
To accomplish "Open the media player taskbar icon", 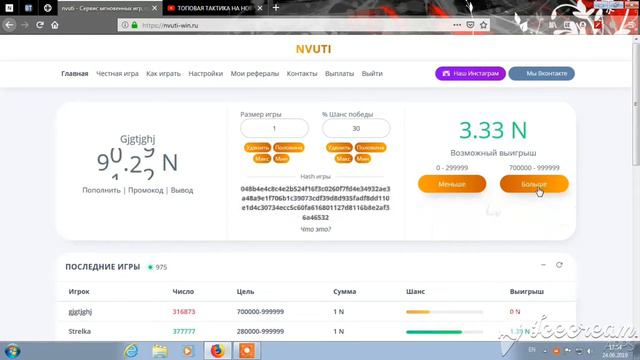I will pyautogui.click(x=188, y=351).
